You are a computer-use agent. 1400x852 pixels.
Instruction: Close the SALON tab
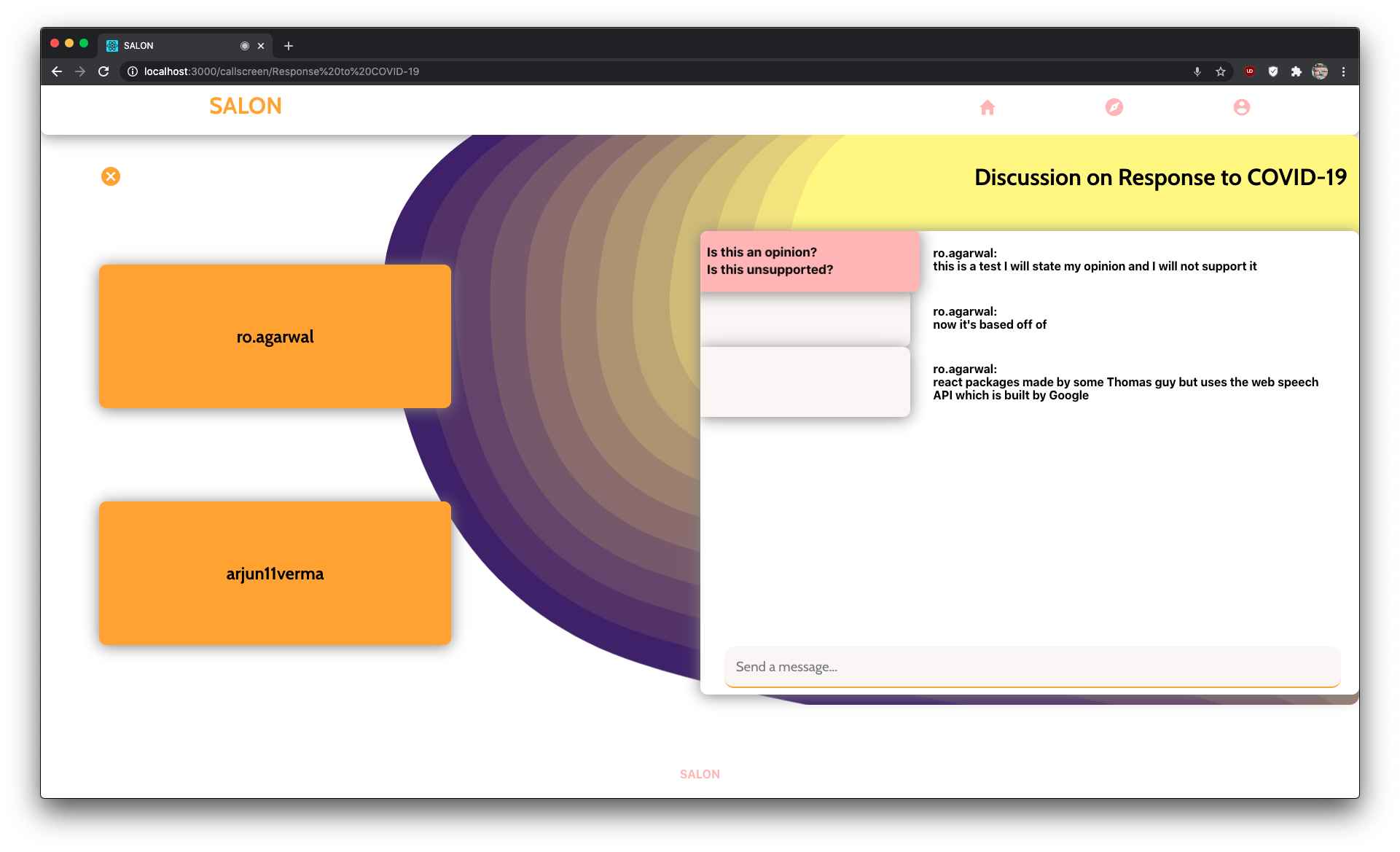(x=261, y=46)
